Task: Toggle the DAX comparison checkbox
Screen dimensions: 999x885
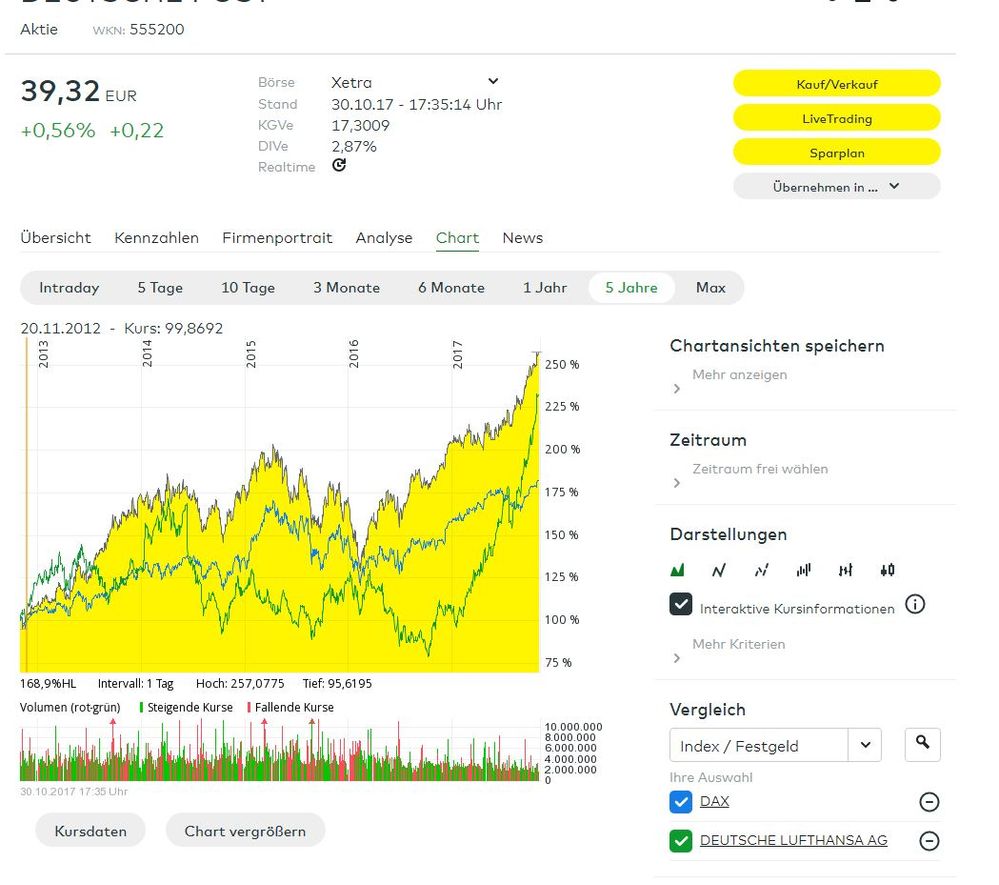Action: [681, 802]
